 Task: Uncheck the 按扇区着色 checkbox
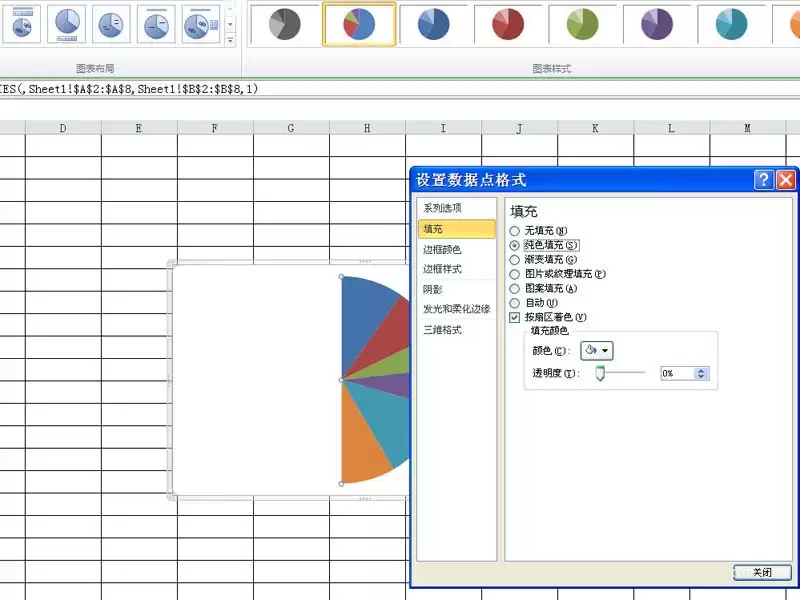[513, 316]
